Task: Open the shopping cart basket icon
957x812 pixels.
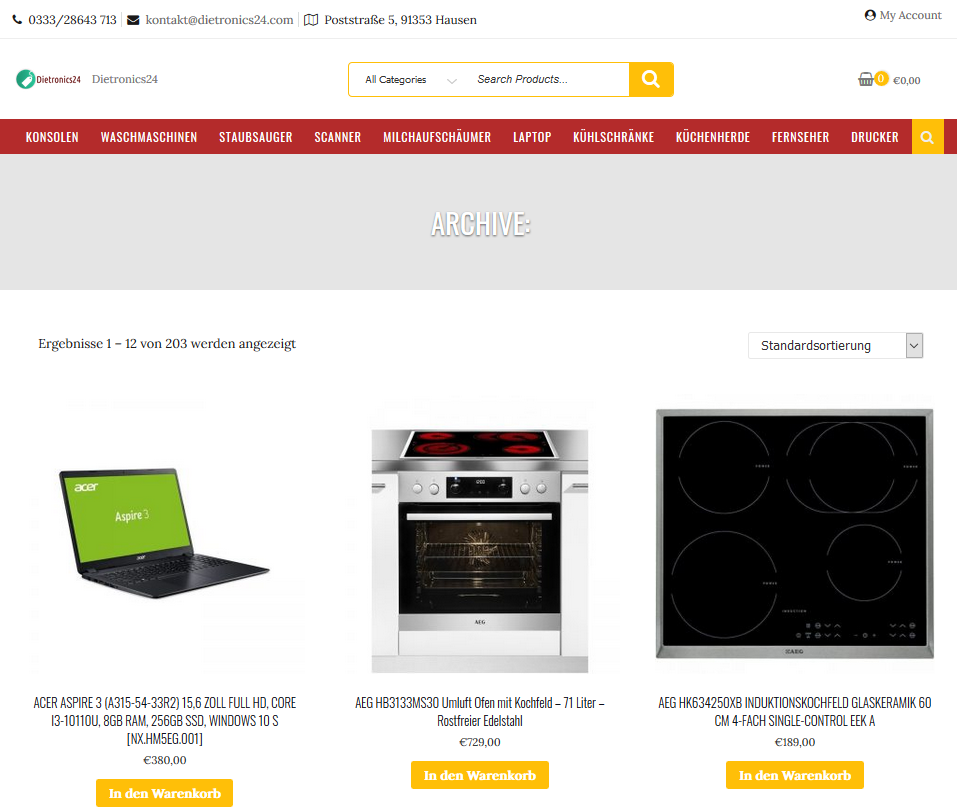Action: pos(865,79)
